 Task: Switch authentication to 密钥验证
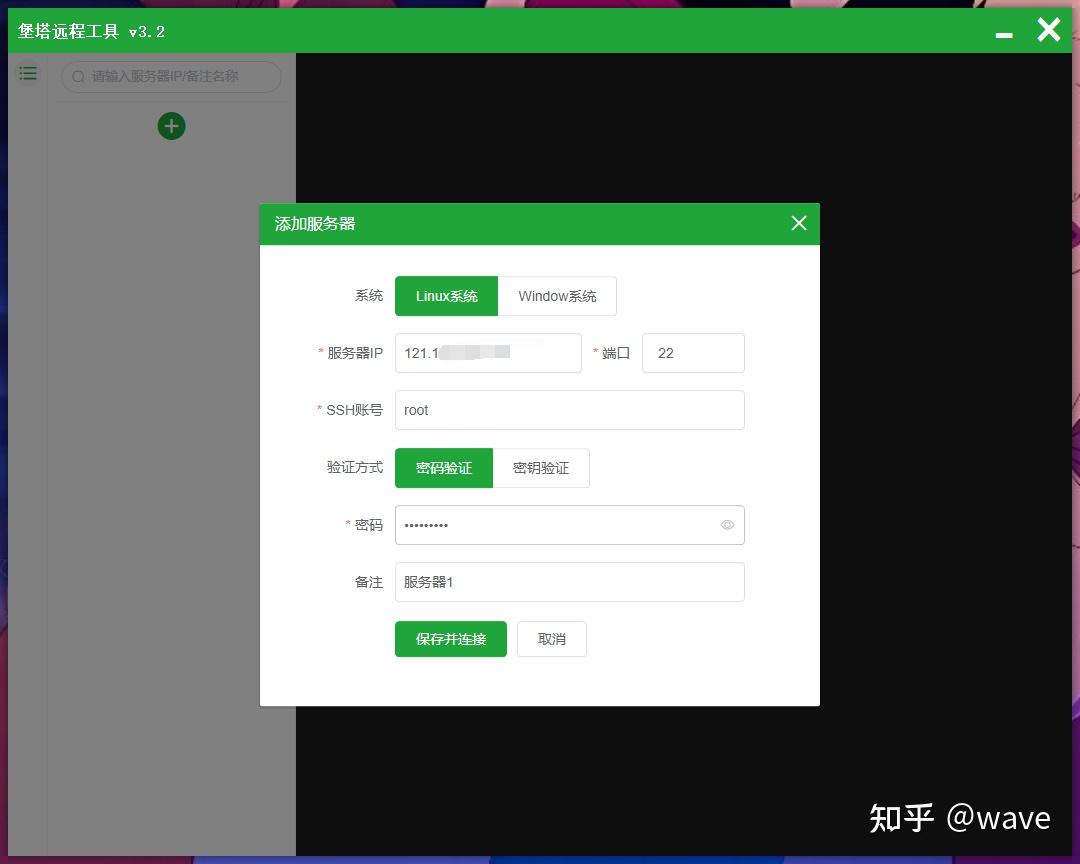(541, 467)
